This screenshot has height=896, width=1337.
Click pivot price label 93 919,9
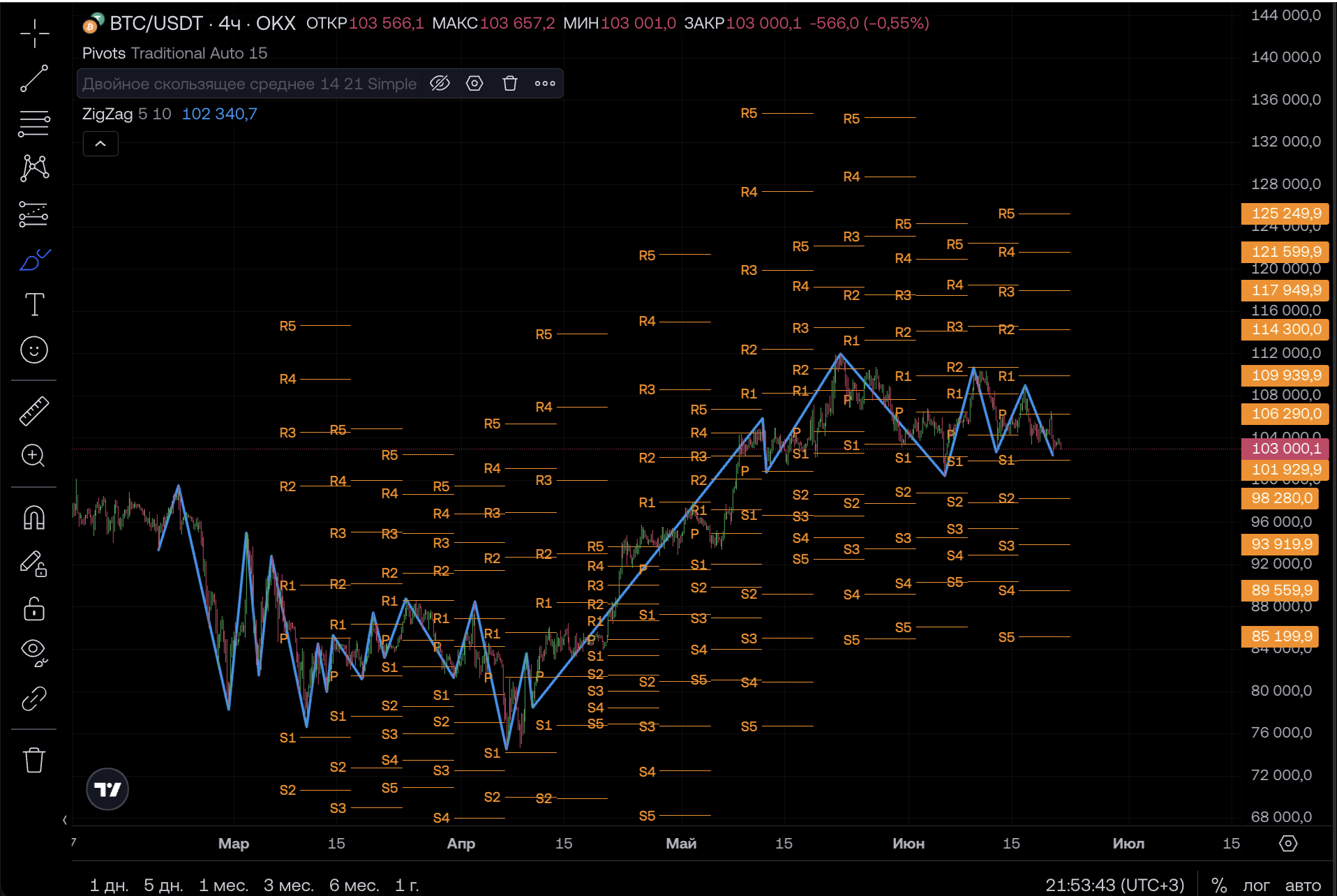[1280, 544]
